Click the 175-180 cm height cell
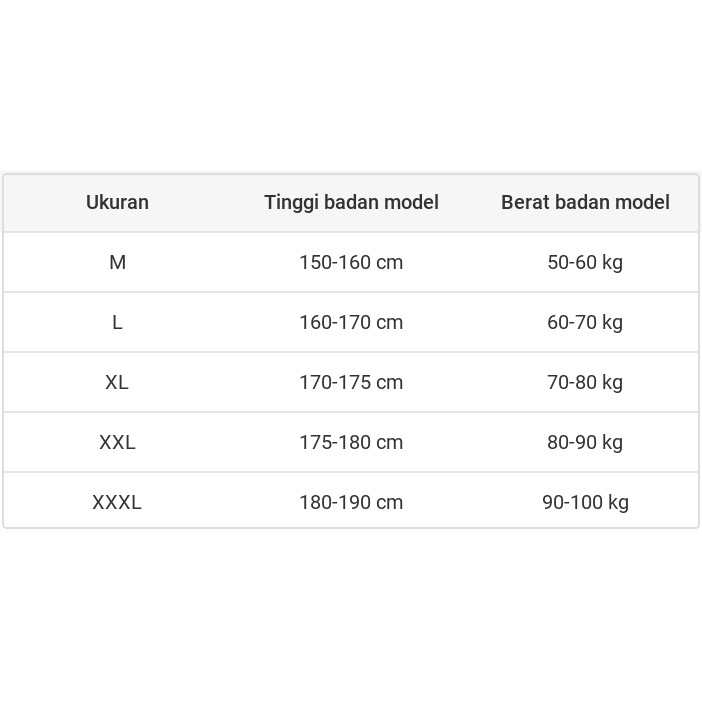The image size is (702, 702). pyautogui.click(x=351, y=442)
